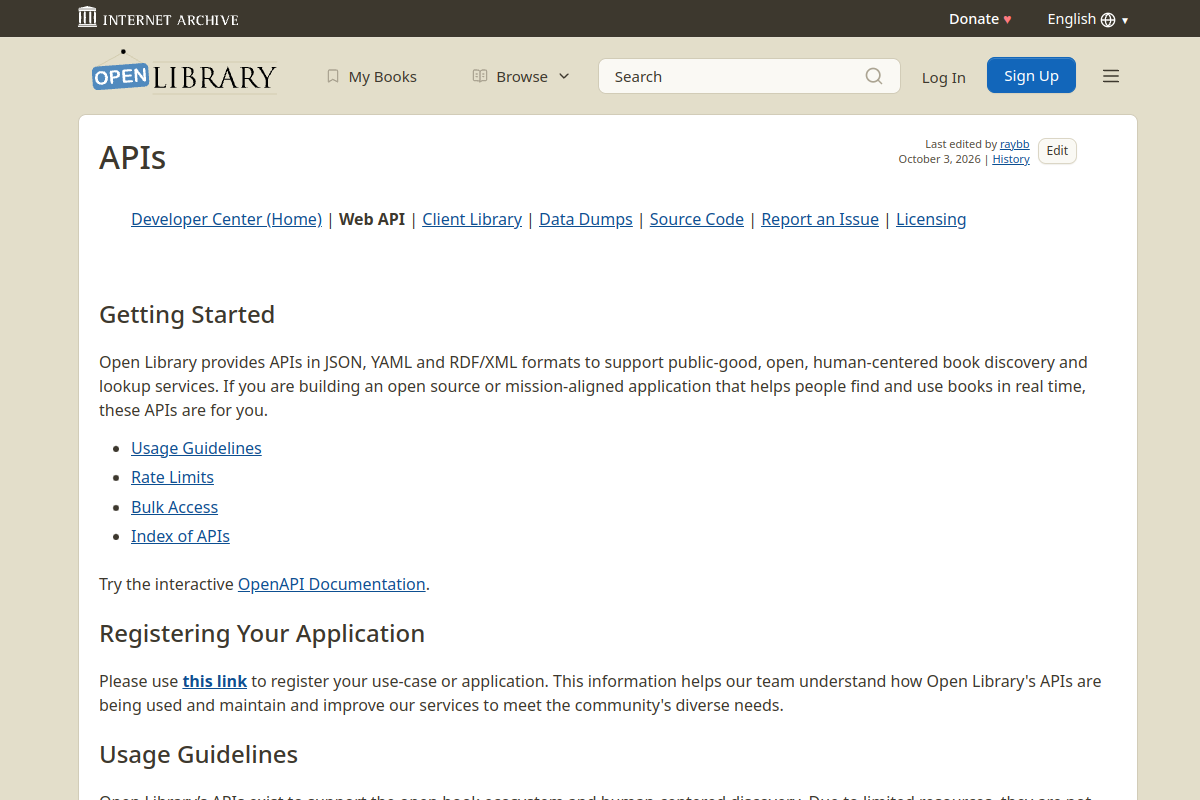Click the Edit button
Viewport: 1200px width, 800px height.
tap(1057, 151)
